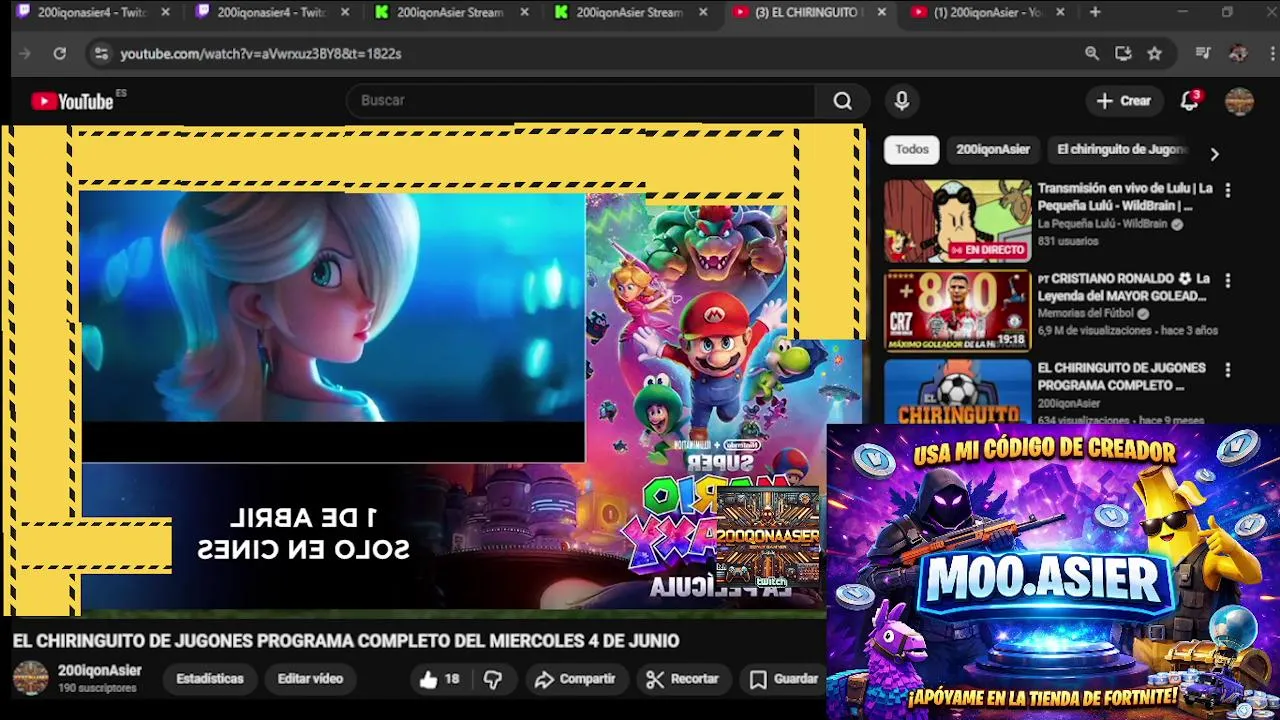Switch to second 200iqonasier4 Twitch tab
This screenshot has width=1280, height=720.
270,12
